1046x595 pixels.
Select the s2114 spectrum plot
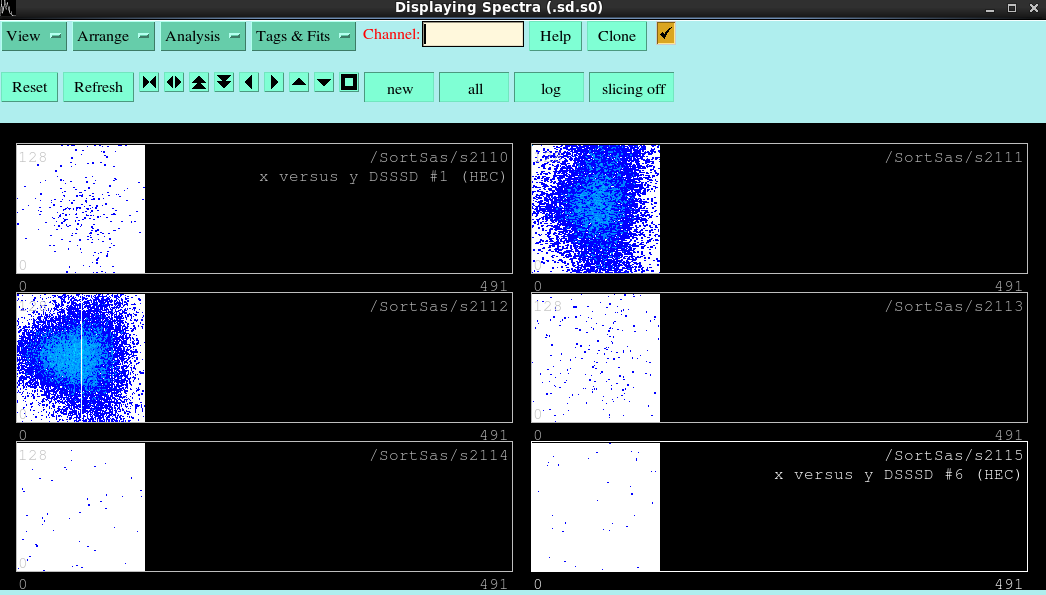[x=264, y=506]
